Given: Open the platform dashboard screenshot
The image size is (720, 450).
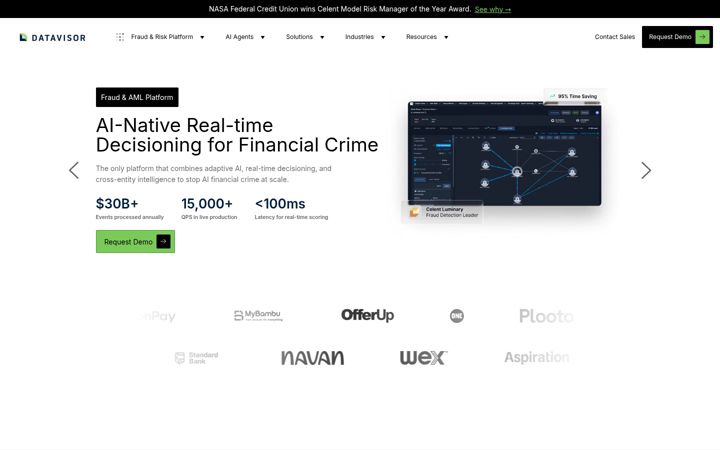Looking at the screenshot, I should tap(505, 154).
